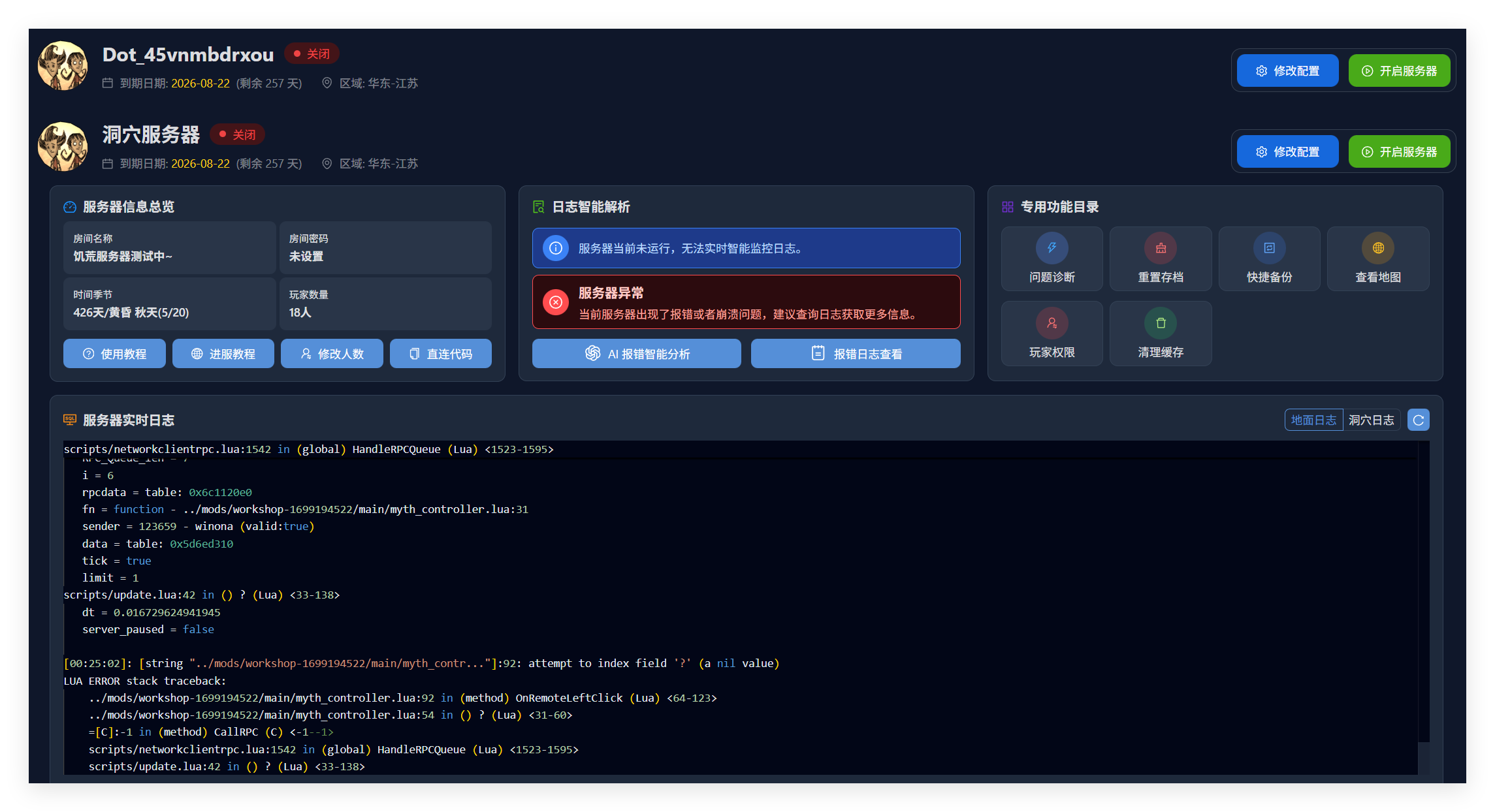Click the log panel vertical scrollbar
This screenshot has height=812, width=1495.
tap(1423, 757)
